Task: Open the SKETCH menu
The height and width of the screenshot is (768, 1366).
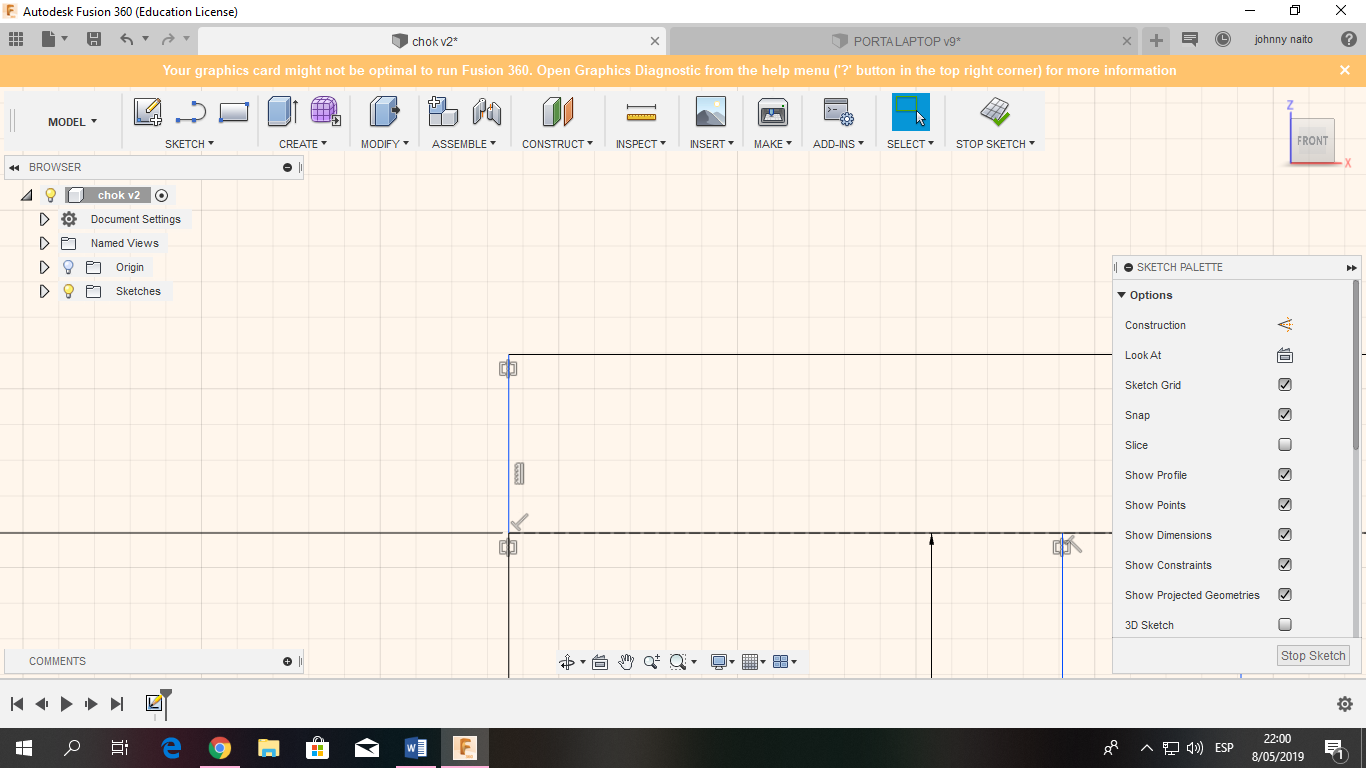Action: click(189, 144)
